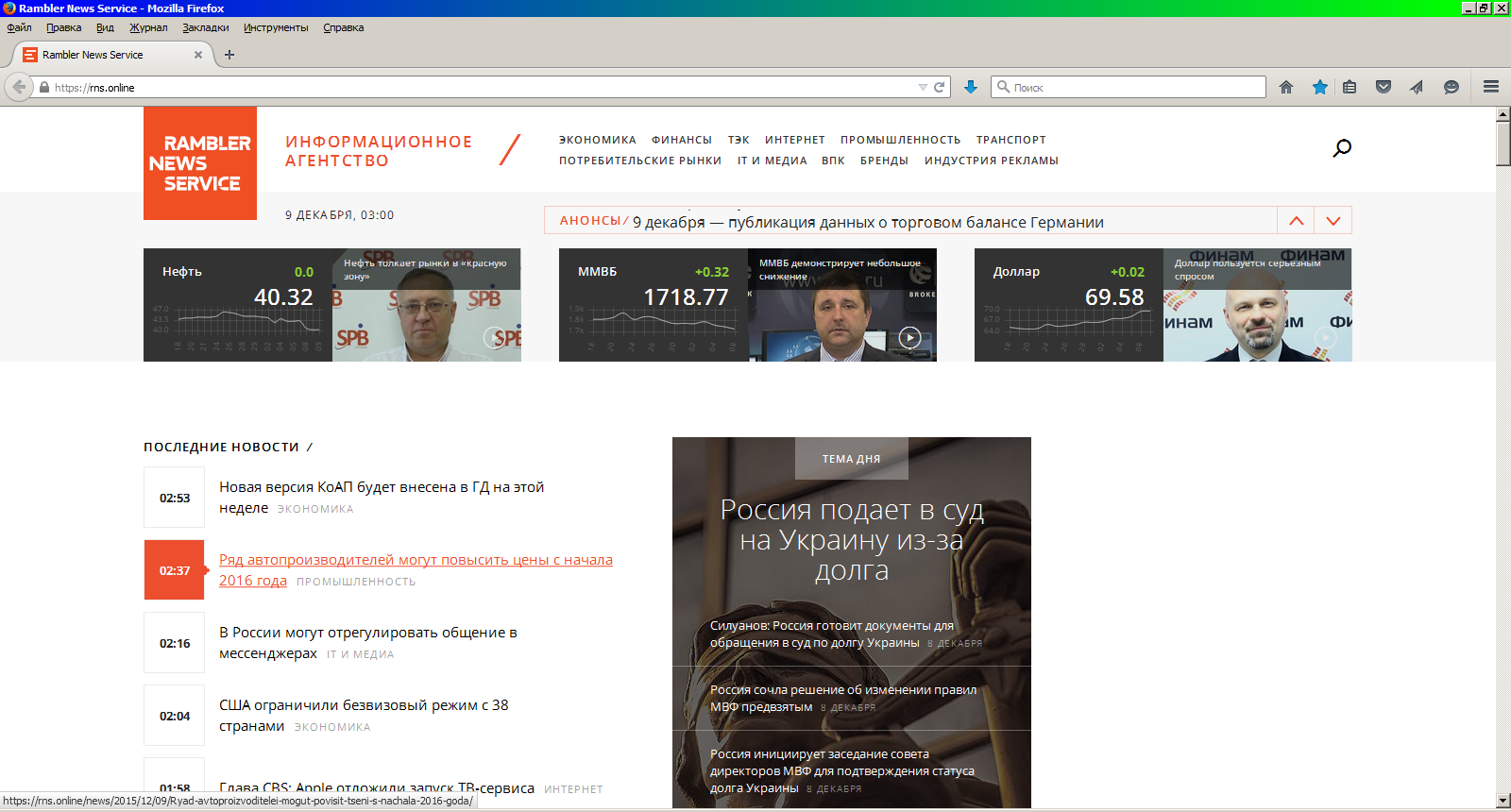Open the Firefox hamburger menu

tap(1491, 87)
